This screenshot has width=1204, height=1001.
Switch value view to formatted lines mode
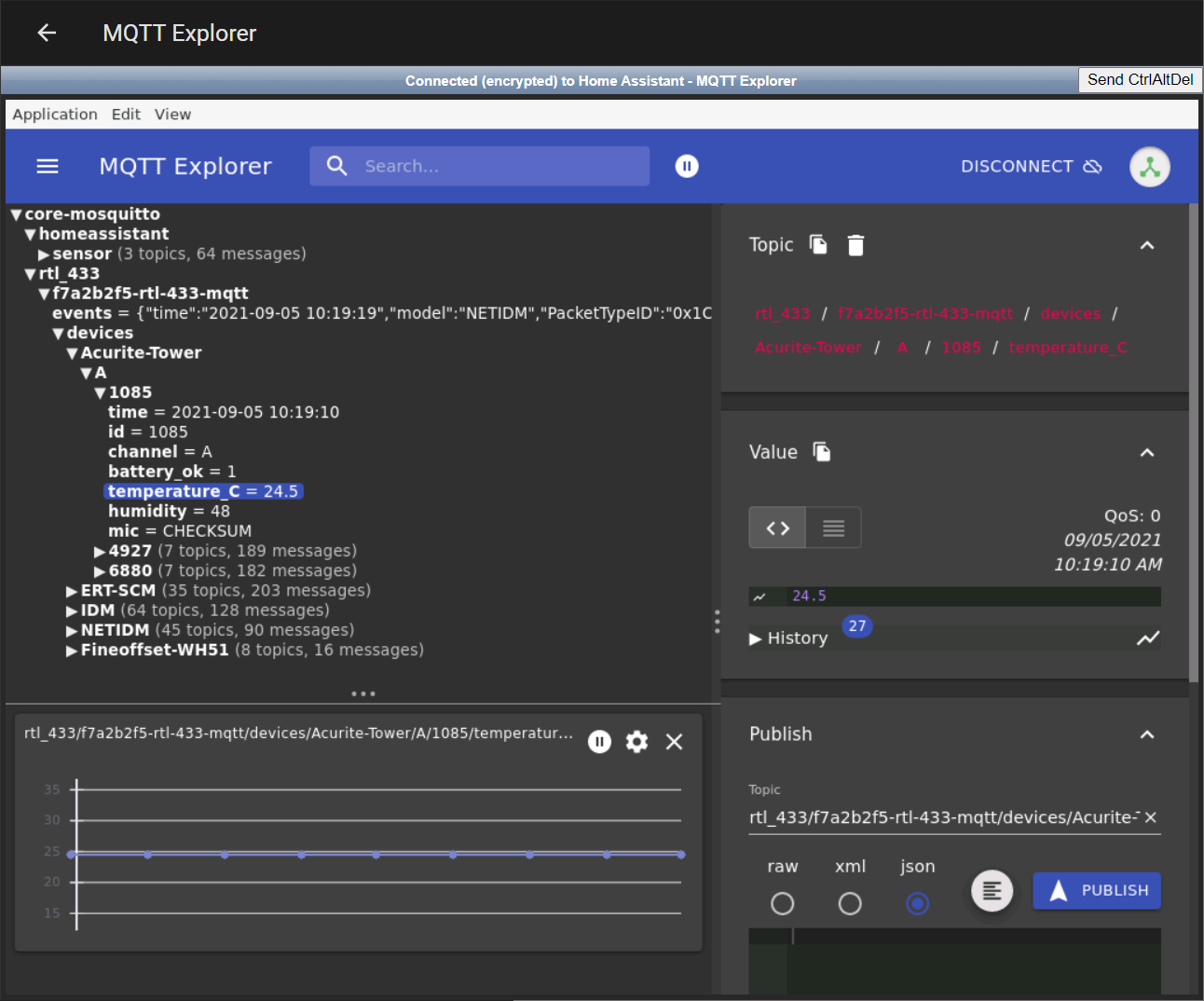834,528
